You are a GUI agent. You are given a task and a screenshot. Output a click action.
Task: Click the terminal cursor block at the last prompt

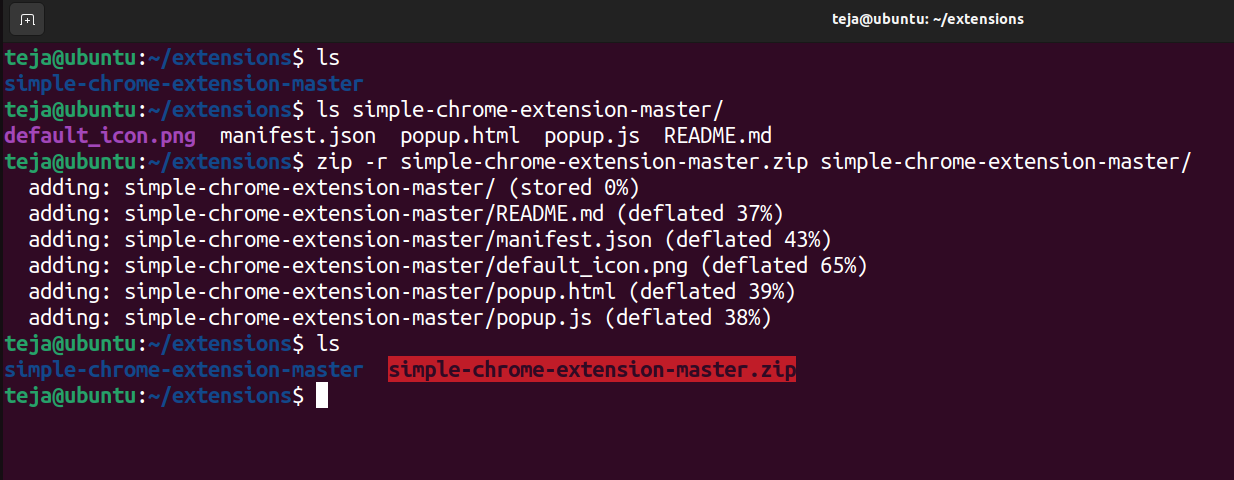coord(322,396)
